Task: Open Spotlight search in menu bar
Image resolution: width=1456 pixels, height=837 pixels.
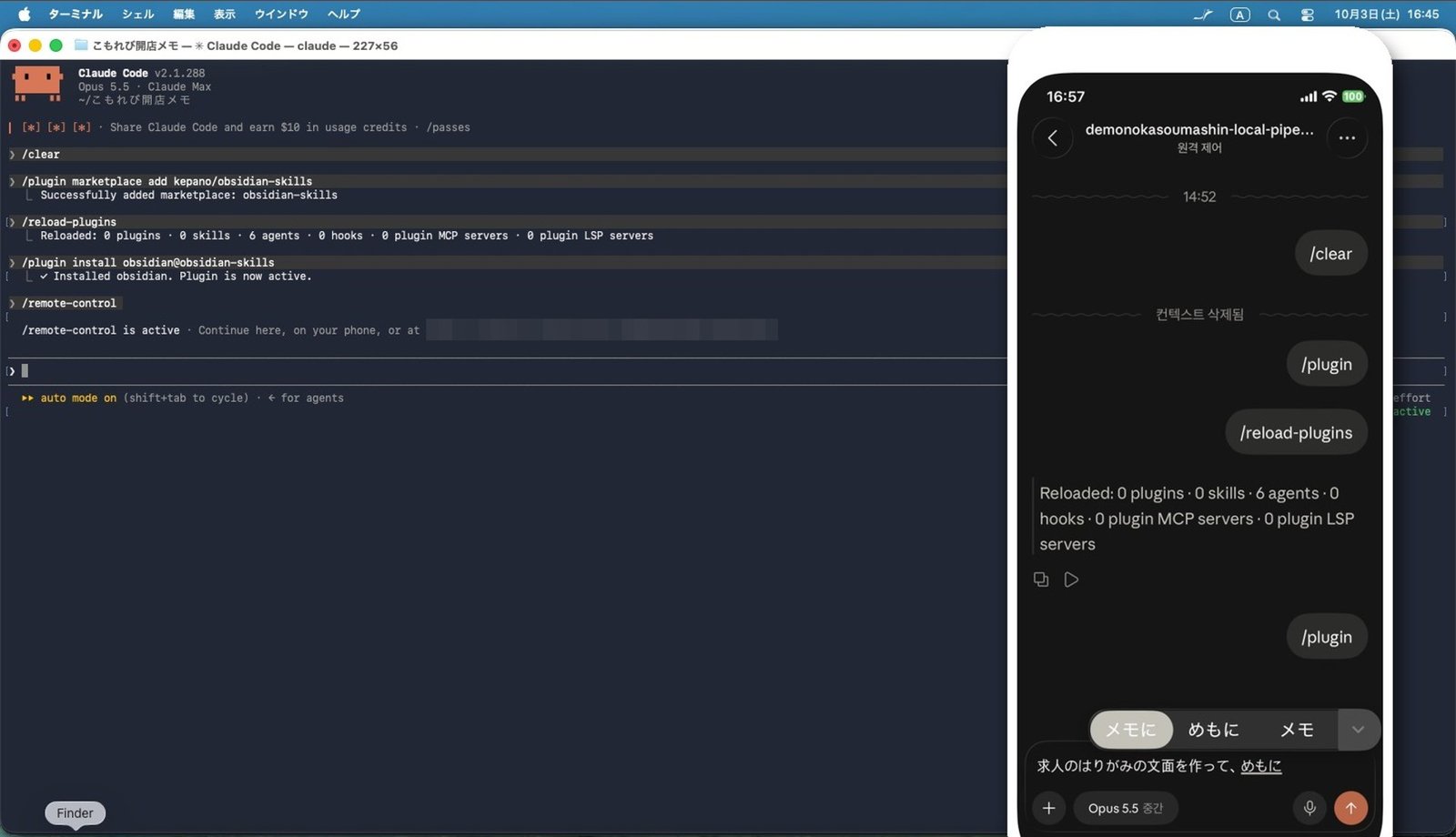Action: coord(1274,15)
